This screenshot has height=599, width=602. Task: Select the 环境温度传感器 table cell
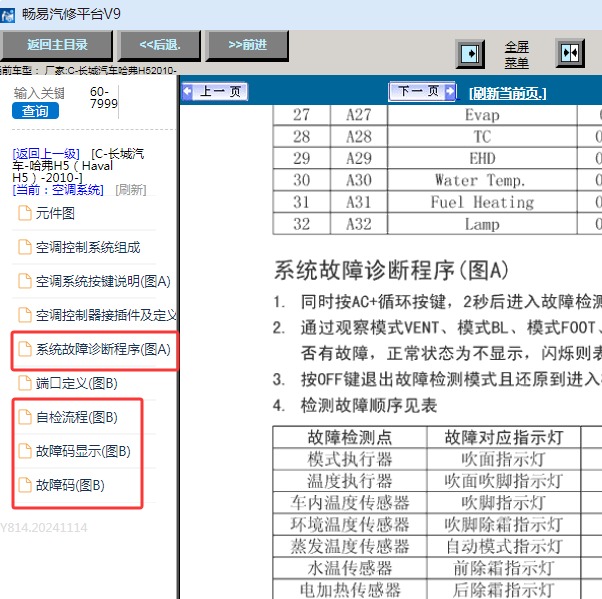point(350,525)
